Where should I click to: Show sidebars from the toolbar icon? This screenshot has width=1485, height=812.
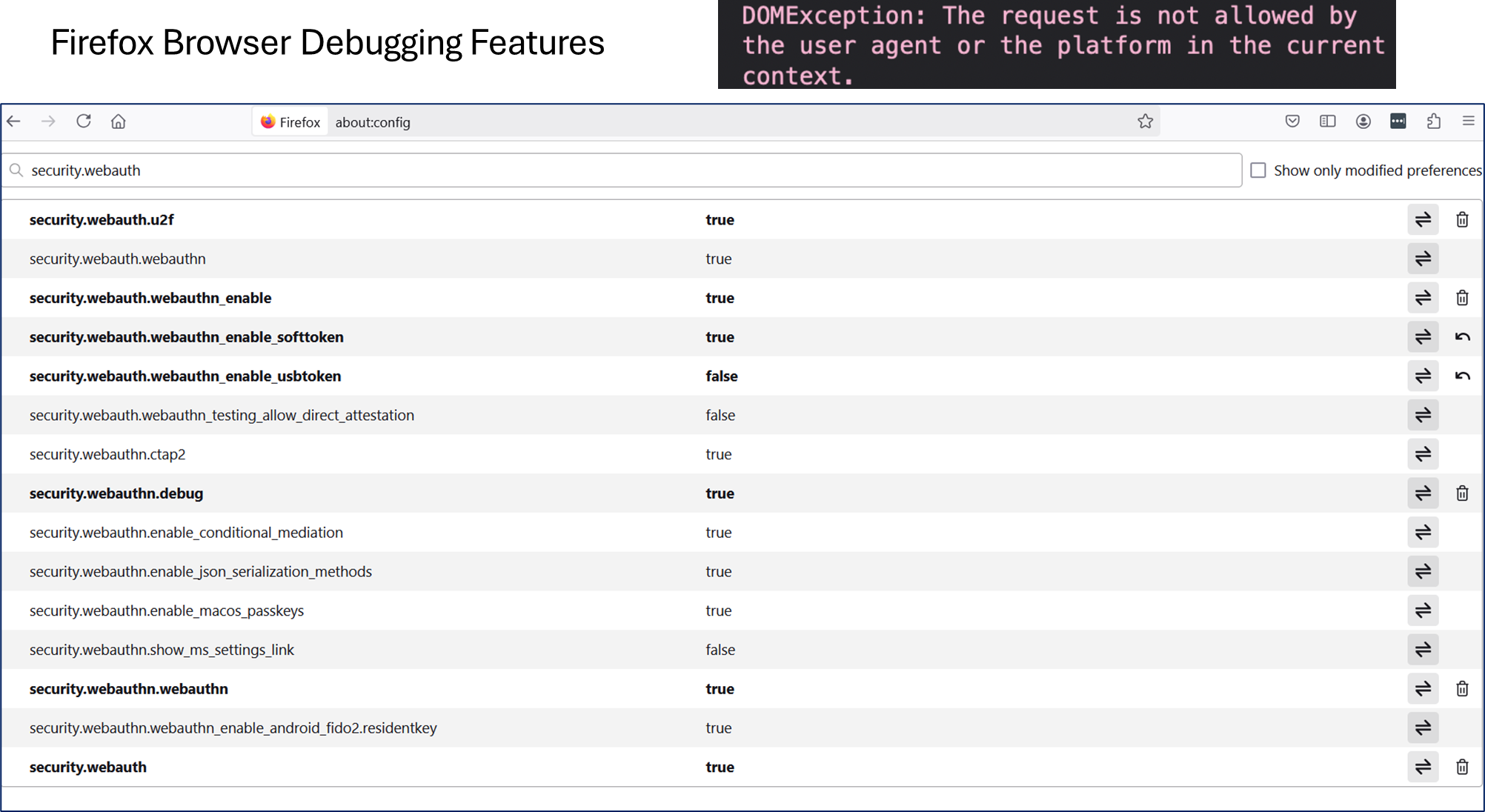[1327, 122]
